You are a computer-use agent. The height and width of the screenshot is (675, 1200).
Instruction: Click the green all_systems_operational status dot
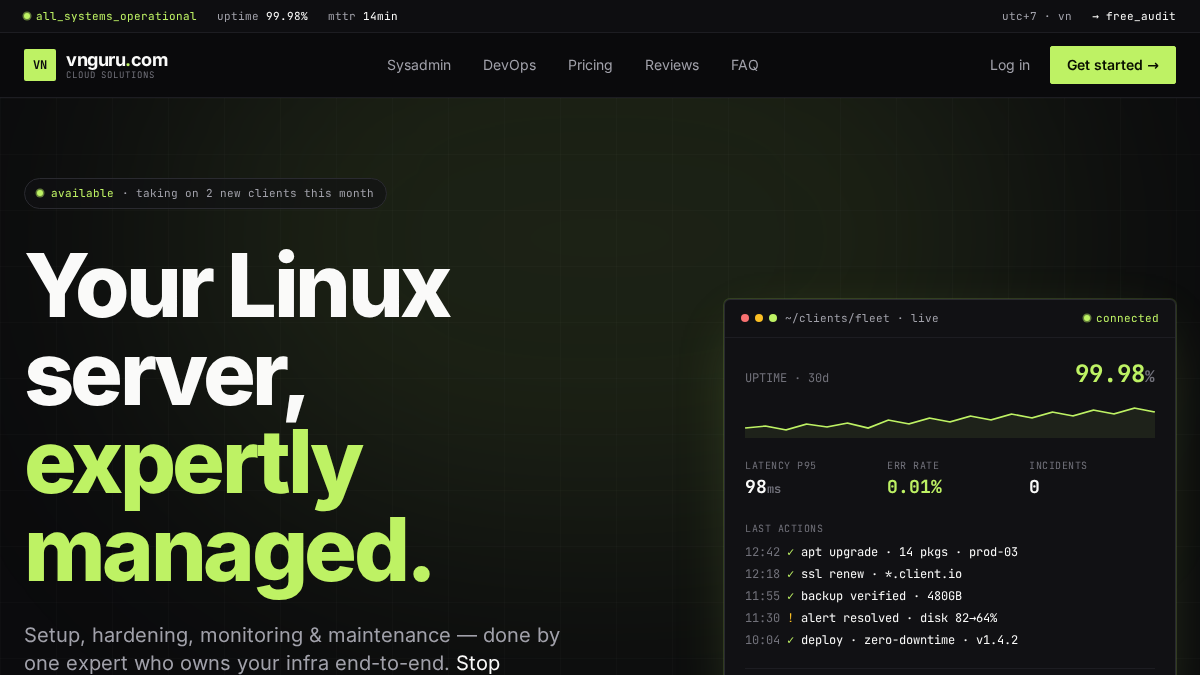27,16
